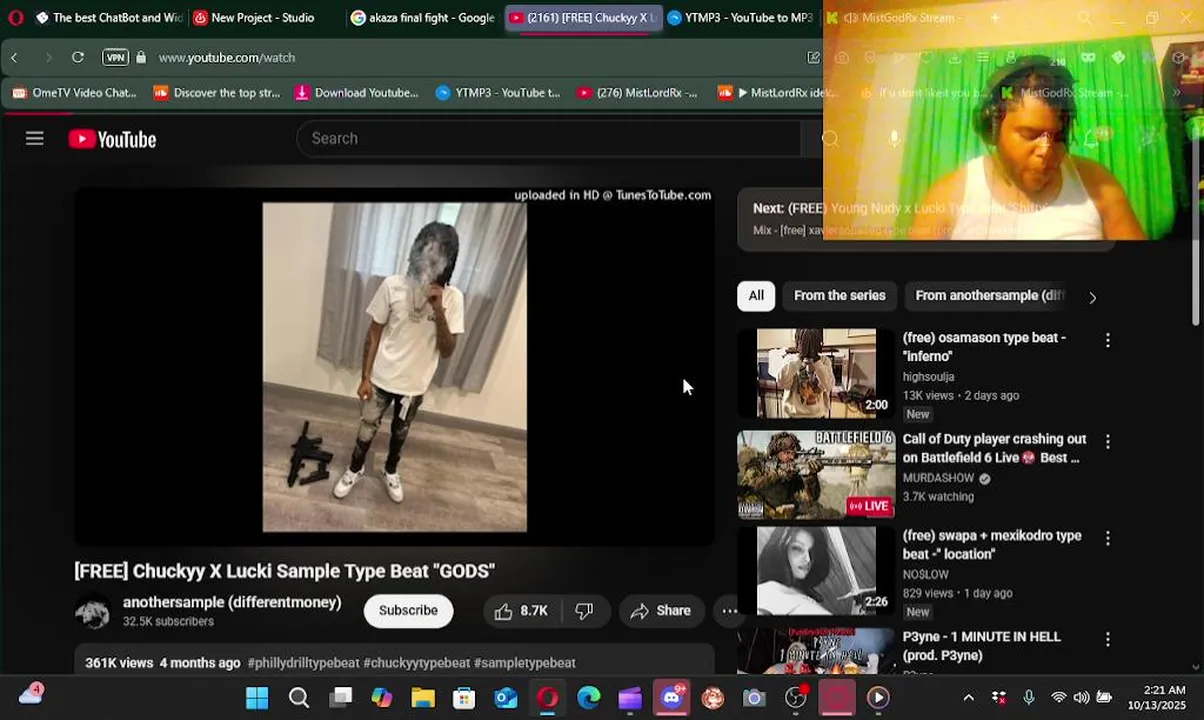The height and width of the screenshot is (720, 1204).
Task: Like the video with 8.7K likes
Action: click(x=521, y=611)
